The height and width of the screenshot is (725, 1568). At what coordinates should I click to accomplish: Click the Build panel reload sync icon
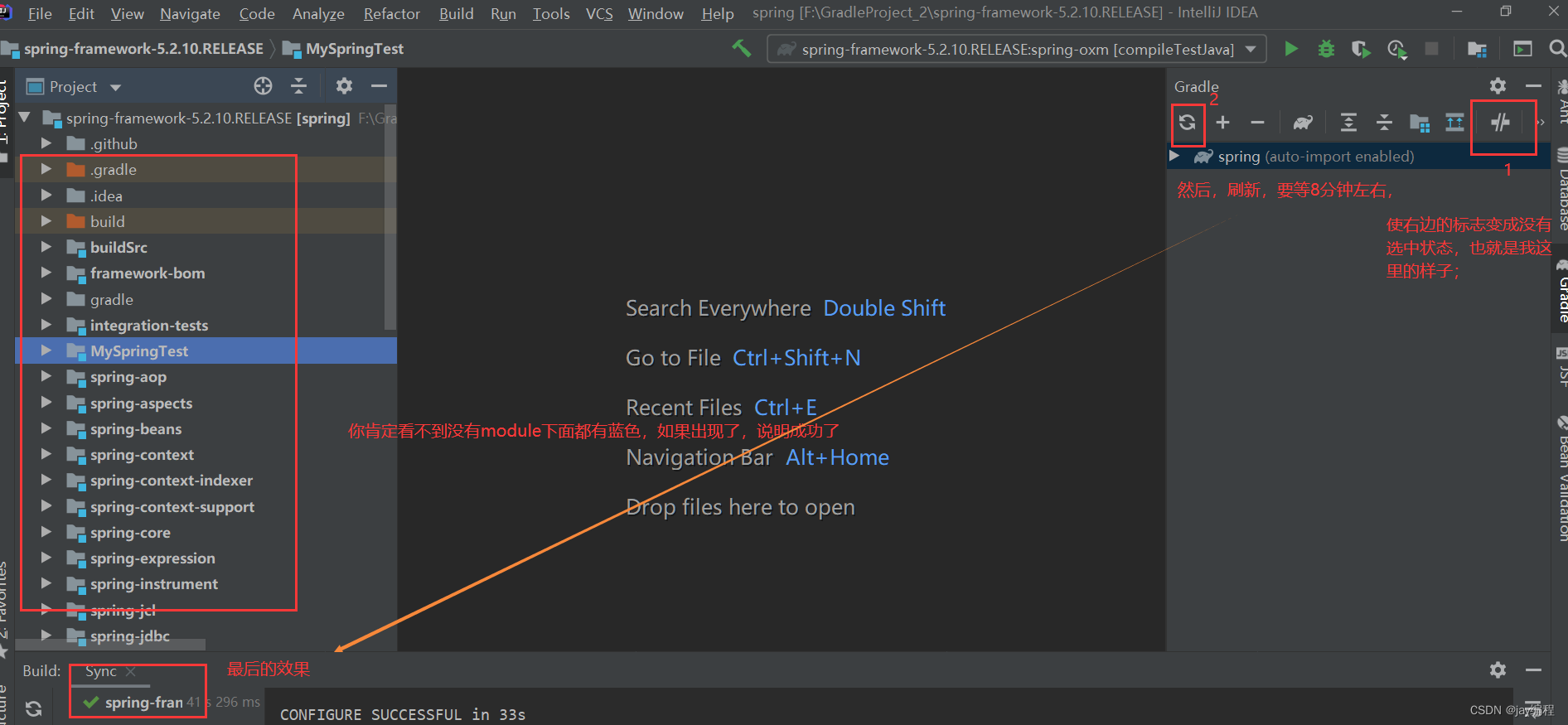point(33,708)
